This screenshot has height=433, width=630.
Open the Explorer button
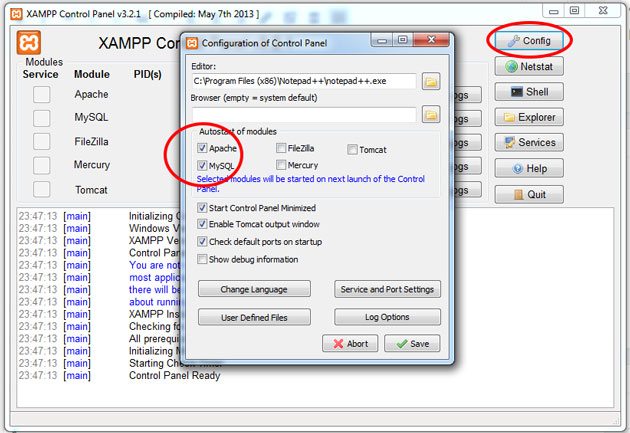(529, 117)
